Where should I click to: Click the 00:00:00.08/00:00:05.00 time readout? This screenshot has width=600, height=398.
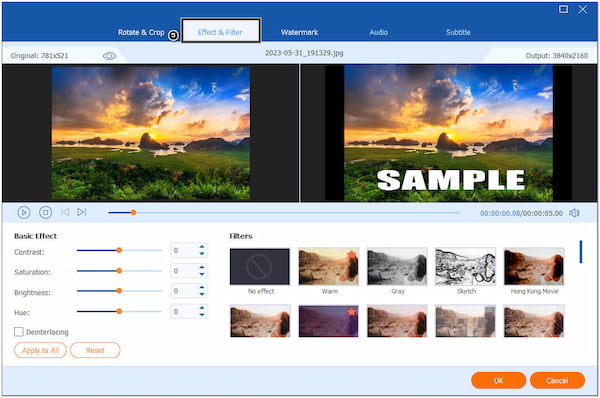(x=521, y=213)
